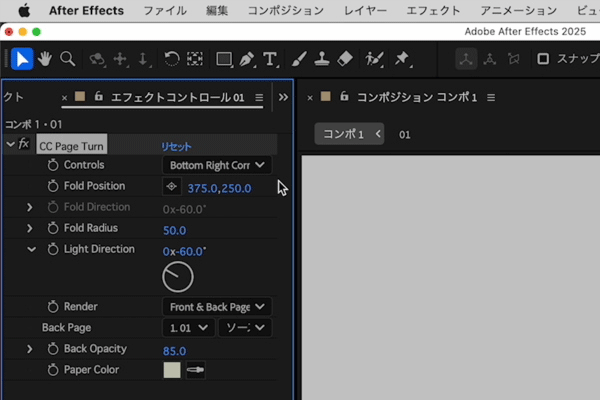Open the Apple menu
The height and width of the screenshot is (400, 600).
(24, 11)
